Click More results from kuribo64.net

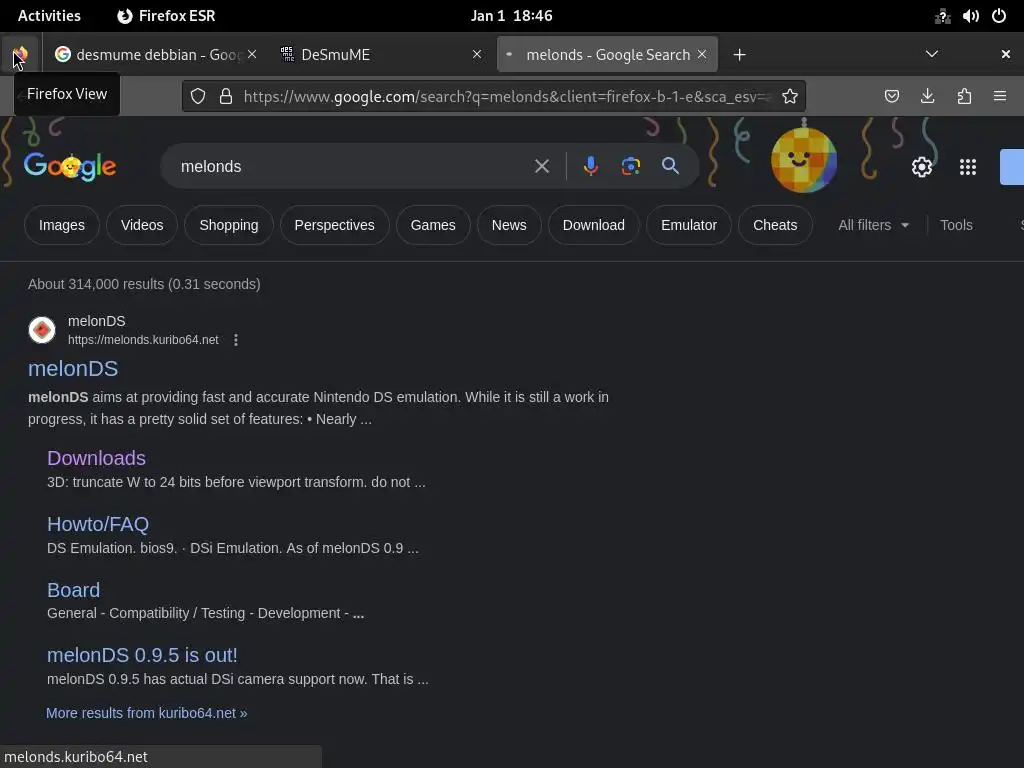pyautogui.click(x=147, y=713)
